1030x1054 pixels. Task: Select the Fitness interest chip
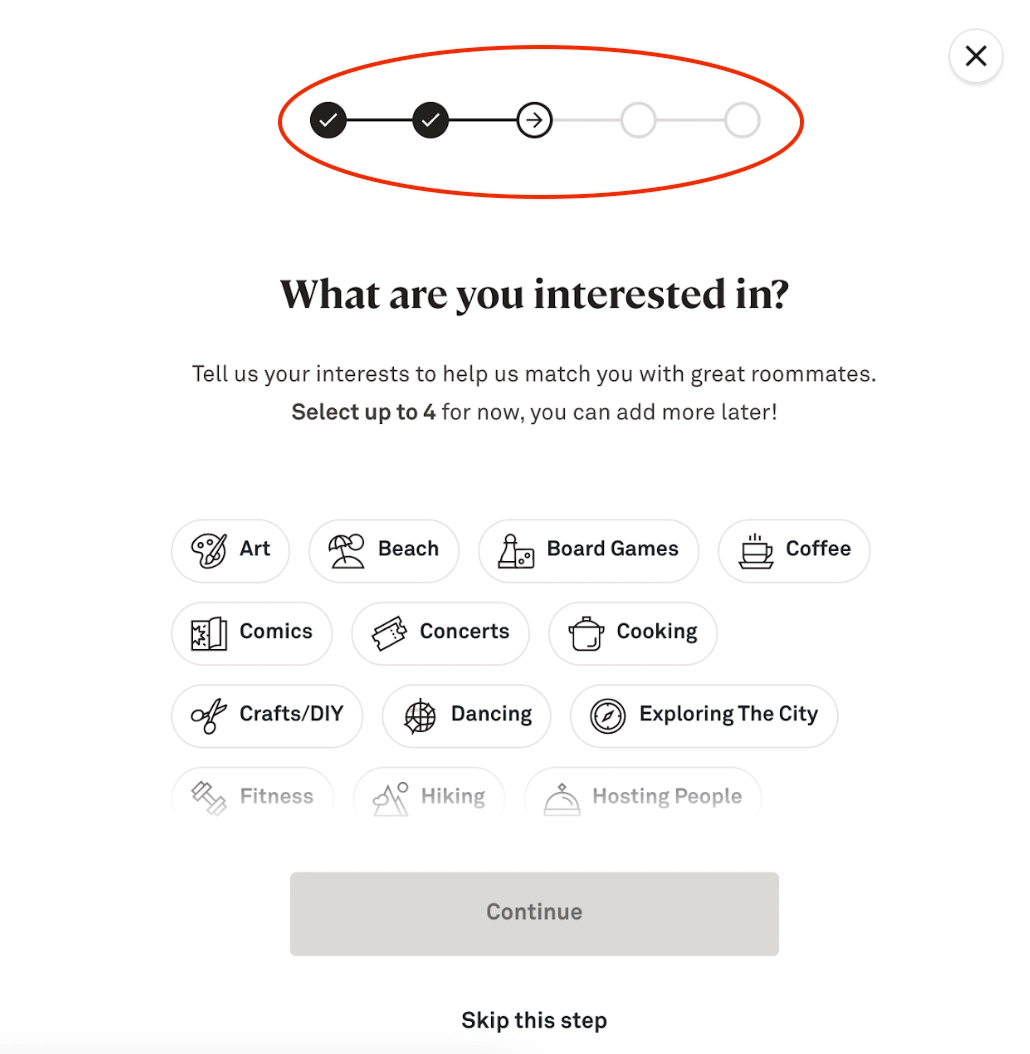tap(252, 794)
